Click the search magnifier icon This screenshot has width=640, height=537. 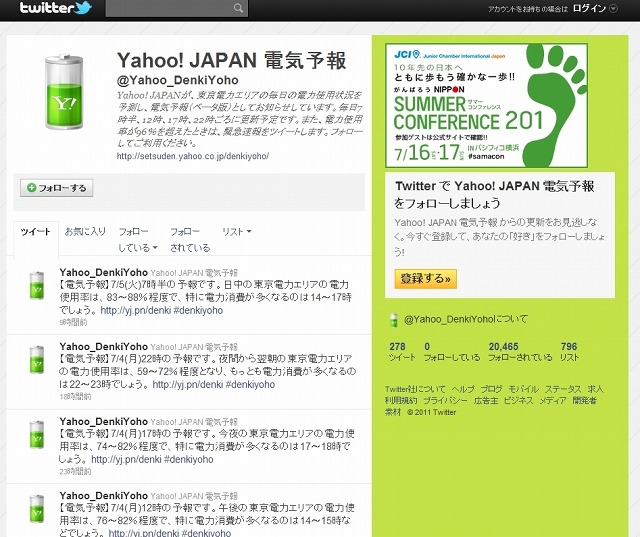tap(240, 10)
